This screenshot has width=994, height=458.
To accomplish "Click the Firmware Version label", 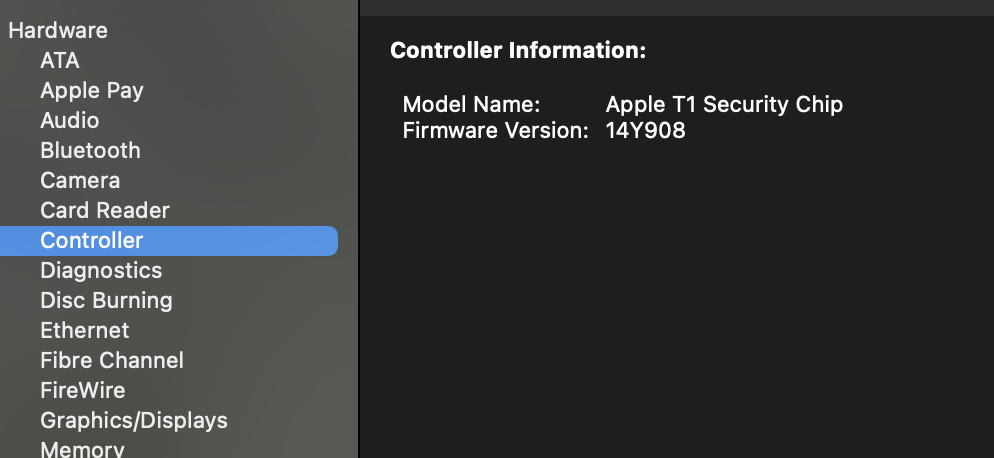I will click(x=495, y=130).
